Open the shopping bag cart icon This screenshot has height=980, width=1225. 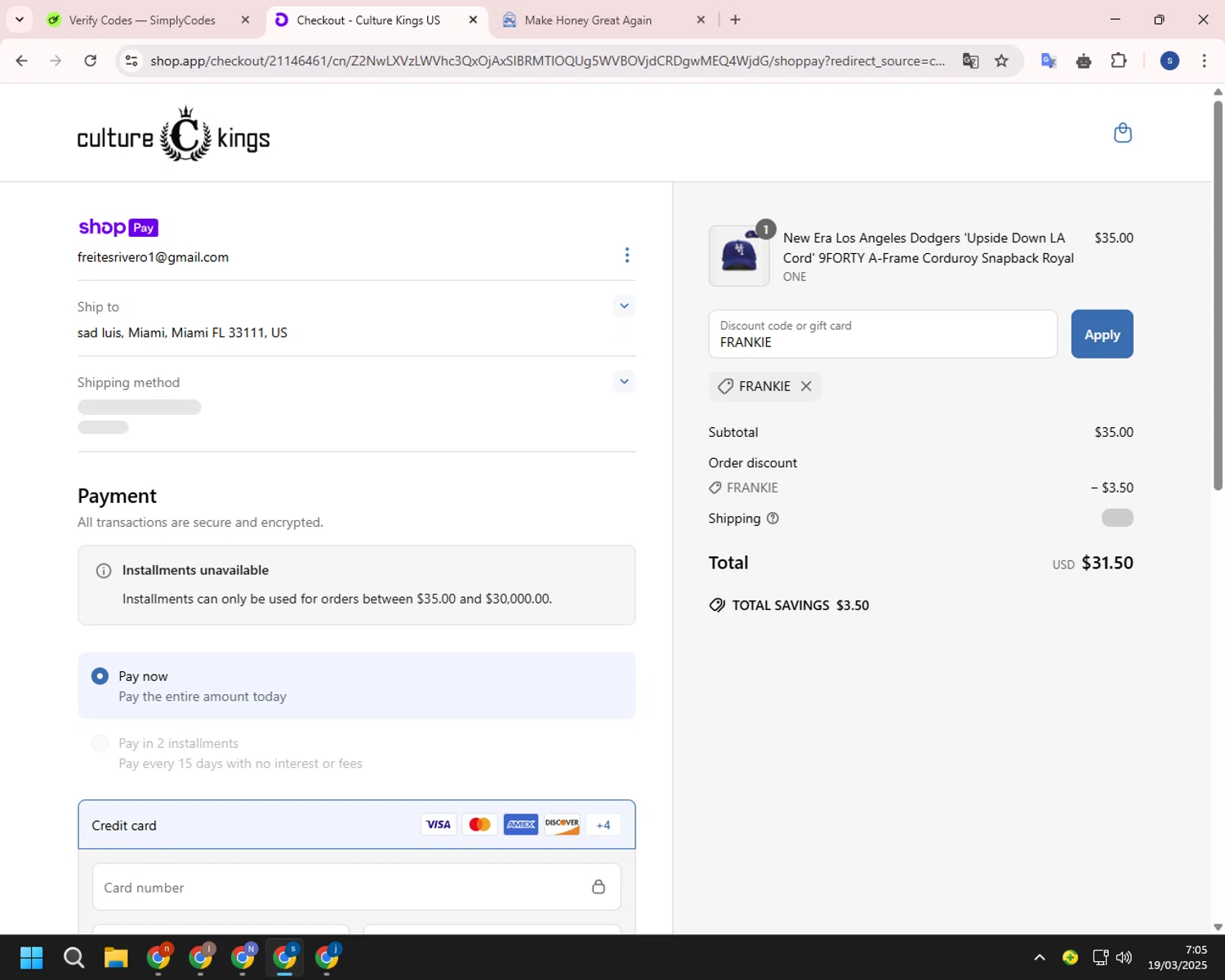pos(1123,132)
